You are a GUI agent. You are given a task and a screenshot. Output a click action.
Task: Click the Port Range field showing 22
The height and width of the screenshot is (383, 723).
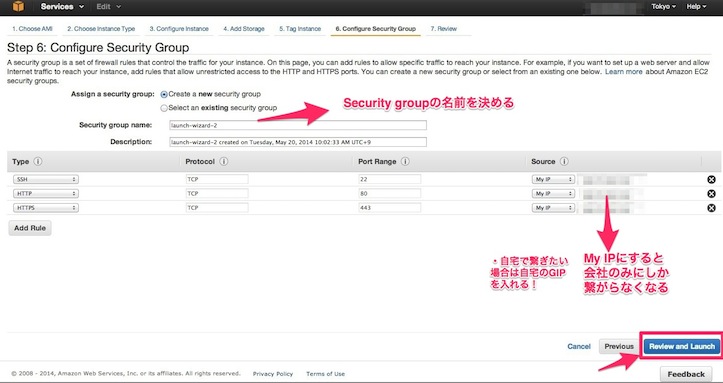tap(390, 179)
